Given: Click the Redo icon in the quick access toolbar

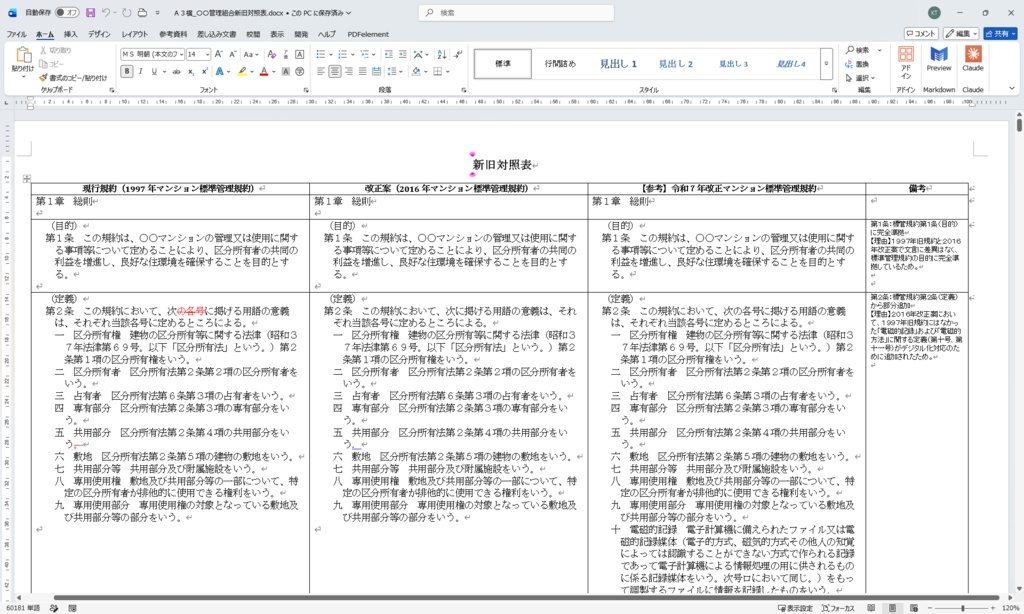Looking at the screenshot, I should (127, 12).
